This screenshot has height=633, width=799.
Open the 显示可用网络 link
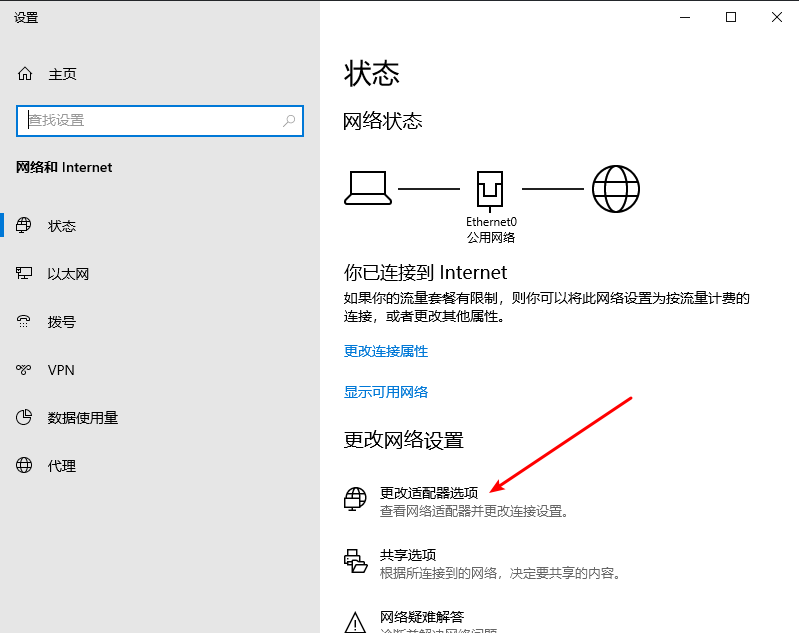point(386,392)
